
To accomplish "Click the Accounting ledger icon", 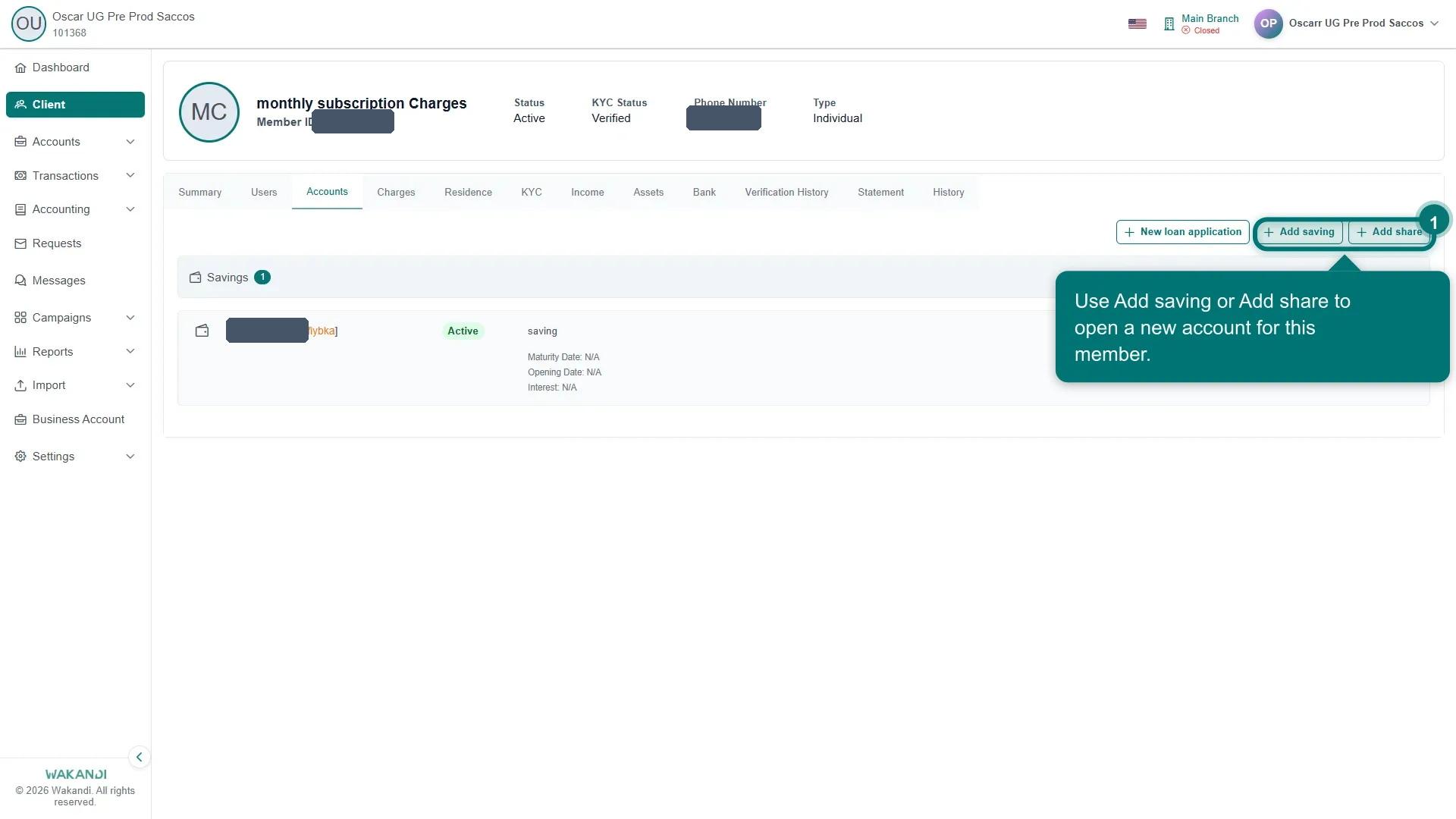I will click(20, 209).
